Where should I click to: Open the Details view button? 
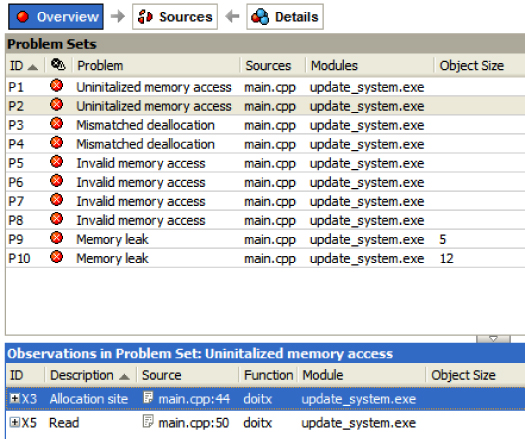coord(285,17)
